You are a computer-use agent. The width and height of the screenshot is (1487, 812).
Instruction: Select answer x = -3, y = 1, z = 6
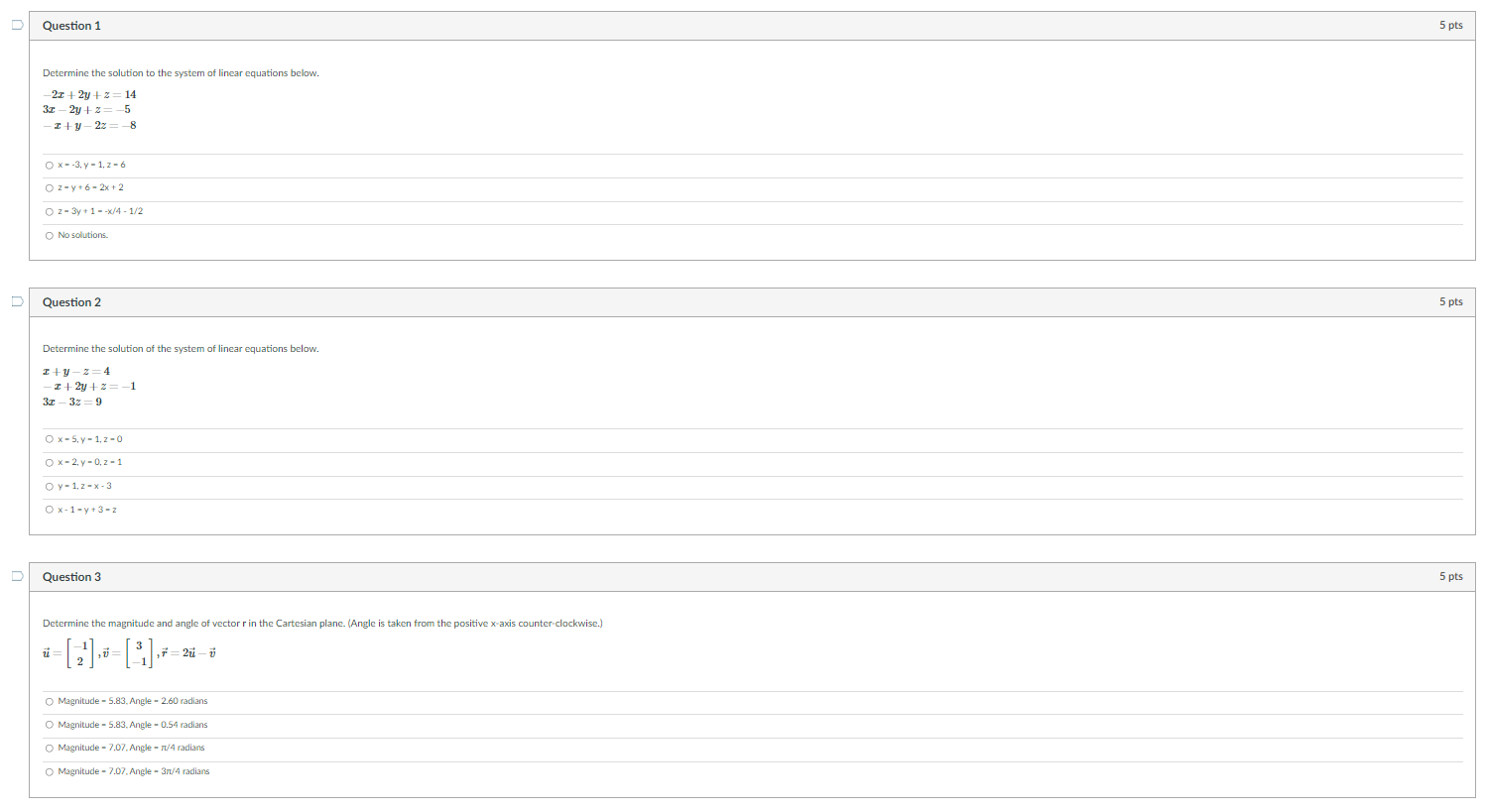coord(50,165)
